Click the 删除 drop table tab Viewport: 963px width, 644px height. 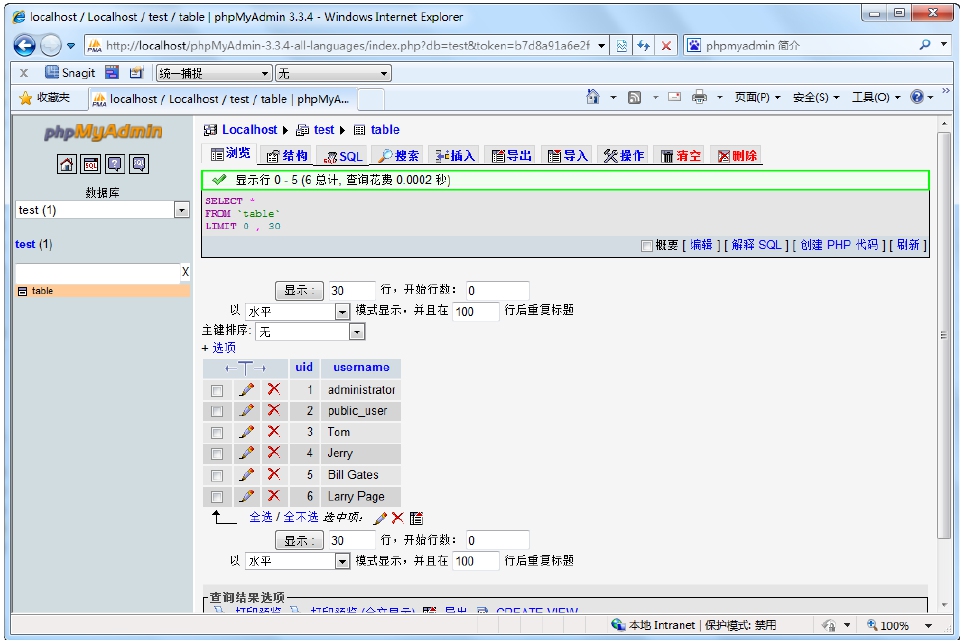(736, 156)
